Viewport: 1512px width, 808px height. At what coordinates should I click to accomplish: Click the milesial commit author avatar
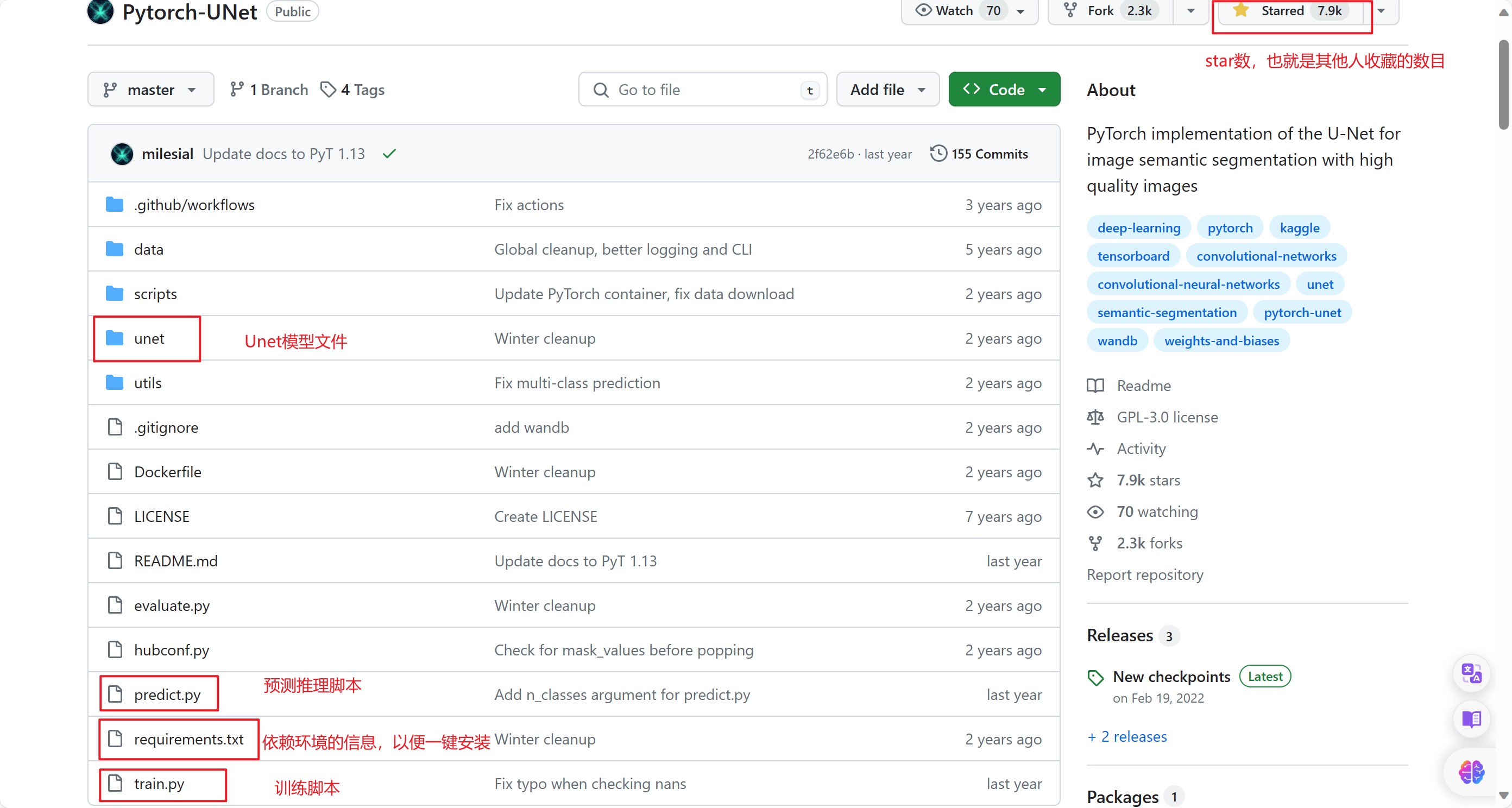point(122,154)
